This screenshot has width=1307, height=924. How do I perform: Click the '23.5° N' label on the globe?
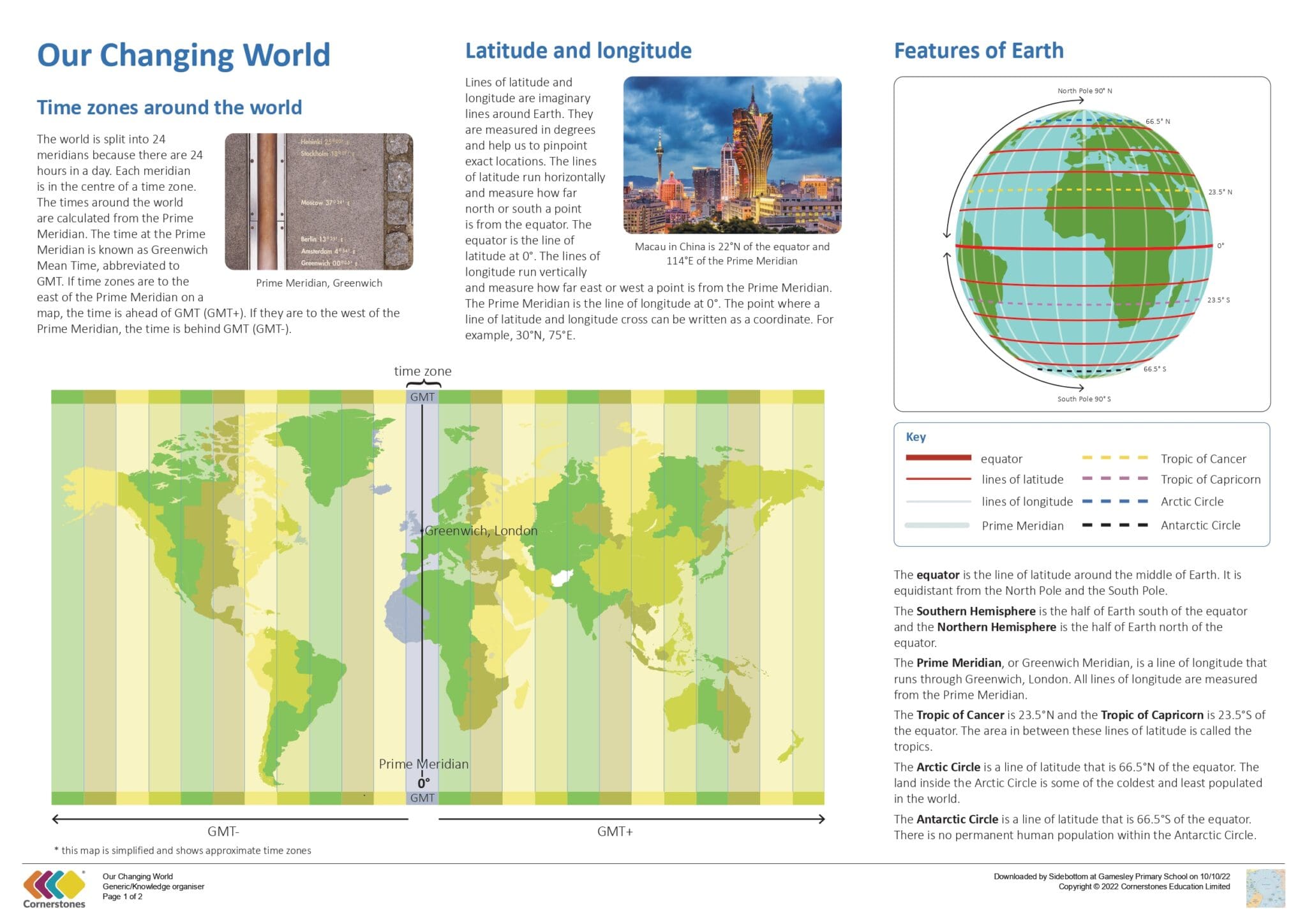(1220, 191)
